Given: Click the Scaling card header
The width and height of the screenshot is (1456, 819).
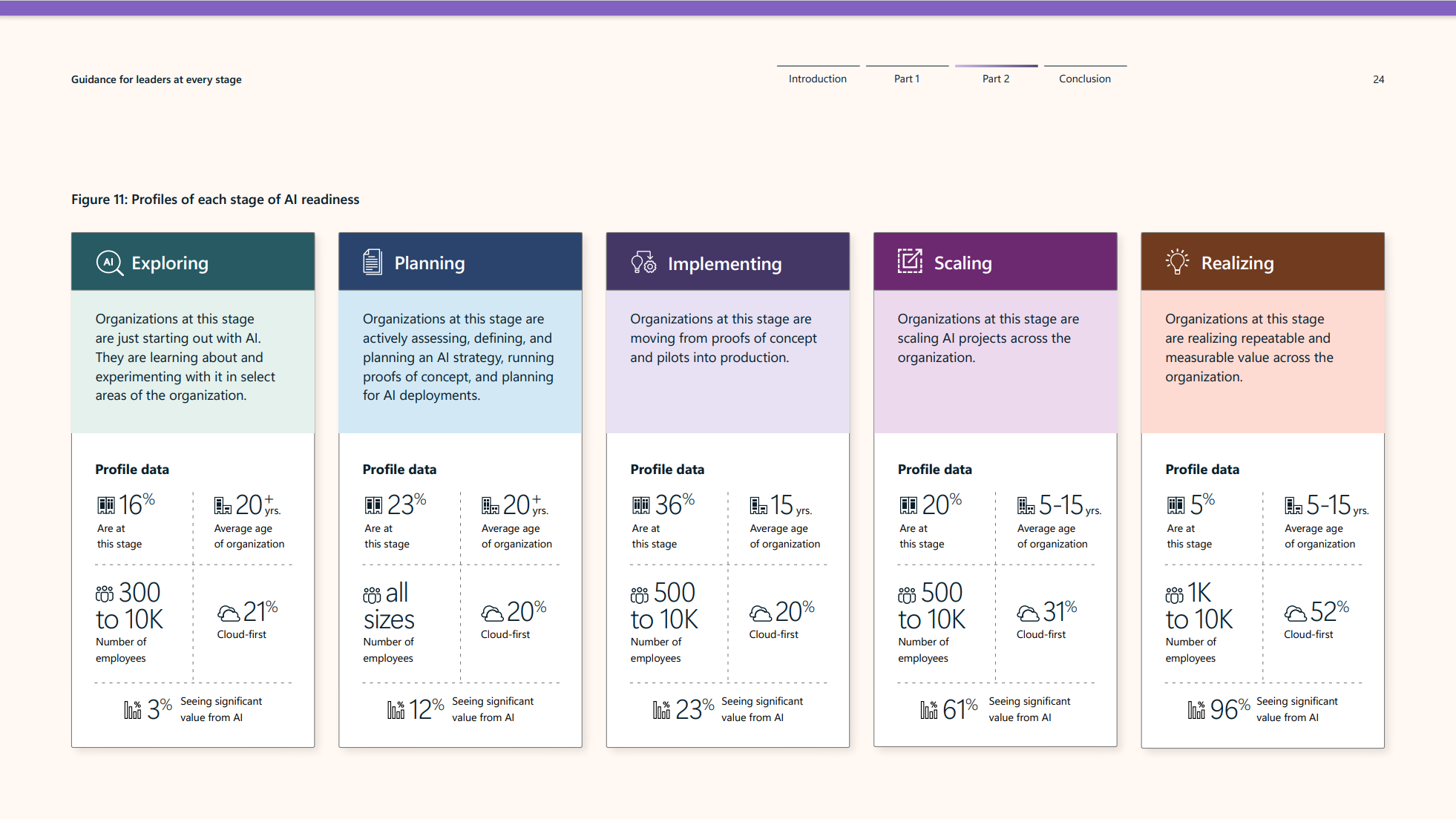Looking at the screenshot, I should point(994,262).
